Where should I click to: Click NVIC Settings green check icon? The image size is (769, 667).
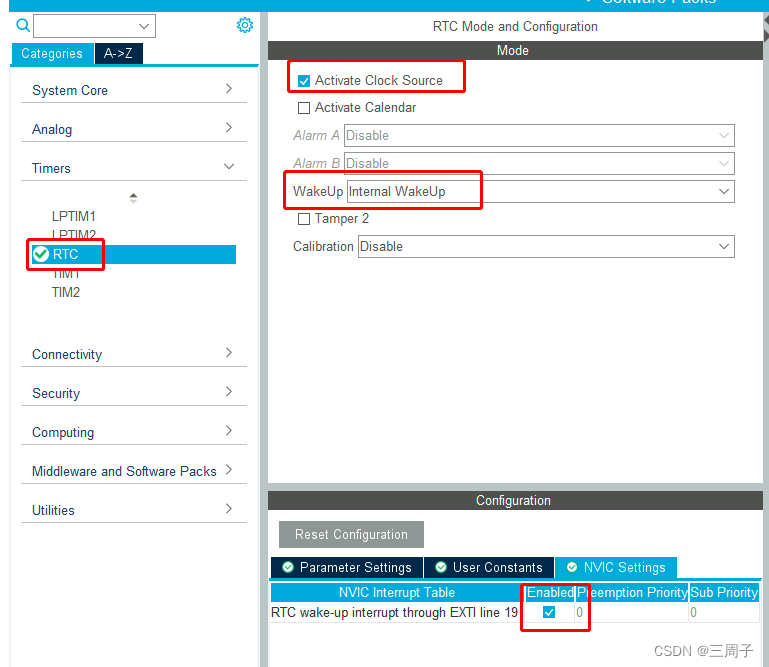point(572,567)
